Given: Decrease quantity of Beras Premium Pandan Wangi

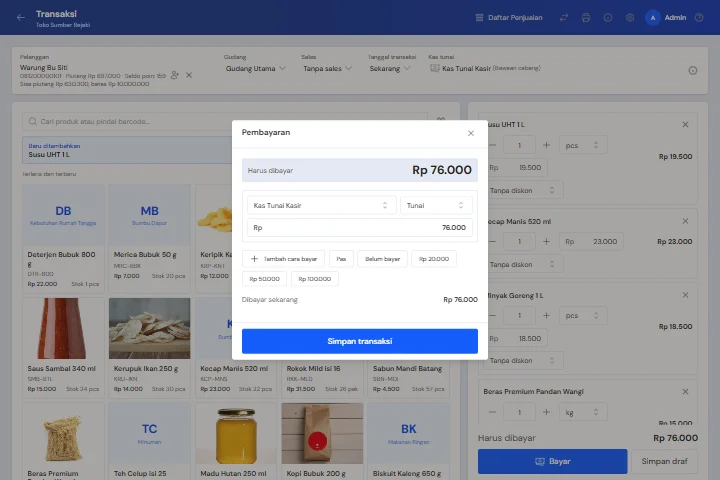Looking at the screenshot, I should coord(492,412).
